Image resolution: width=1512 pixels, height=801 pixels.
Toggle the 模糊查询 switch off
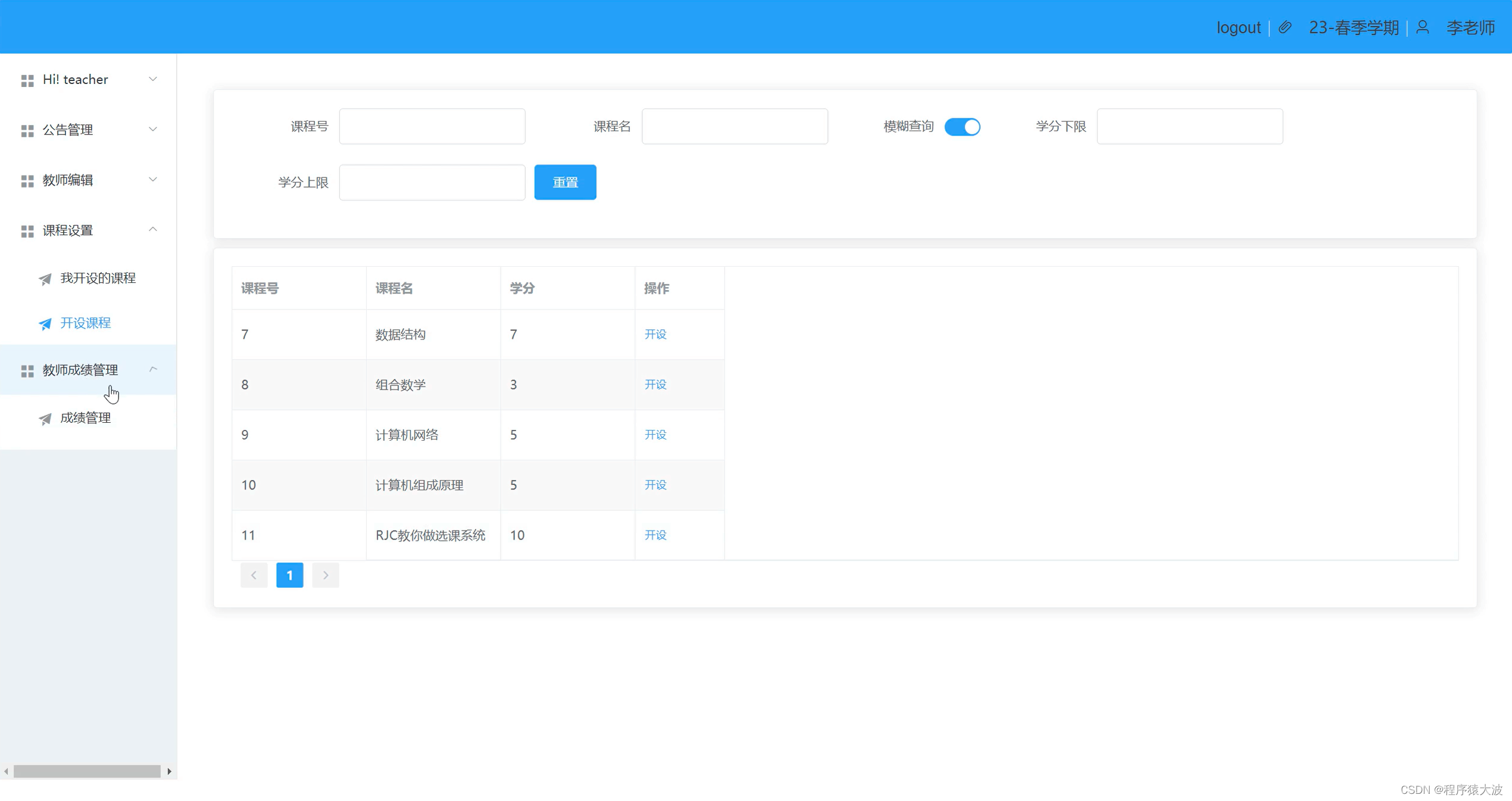point(962,126)
